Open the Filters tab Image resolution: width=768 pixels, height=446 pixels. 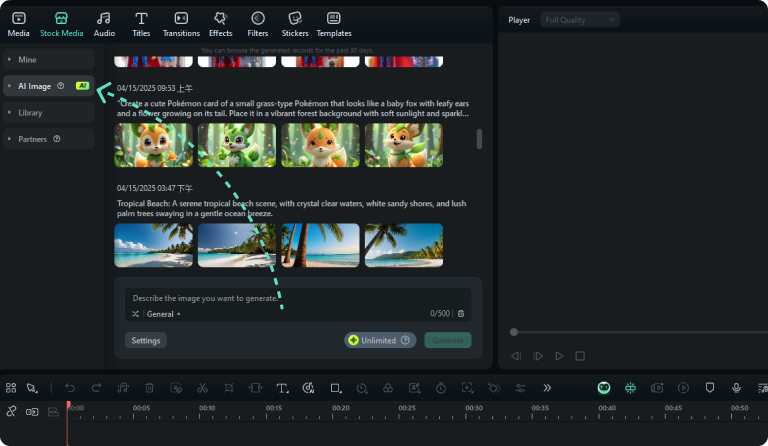pos(258,24)
